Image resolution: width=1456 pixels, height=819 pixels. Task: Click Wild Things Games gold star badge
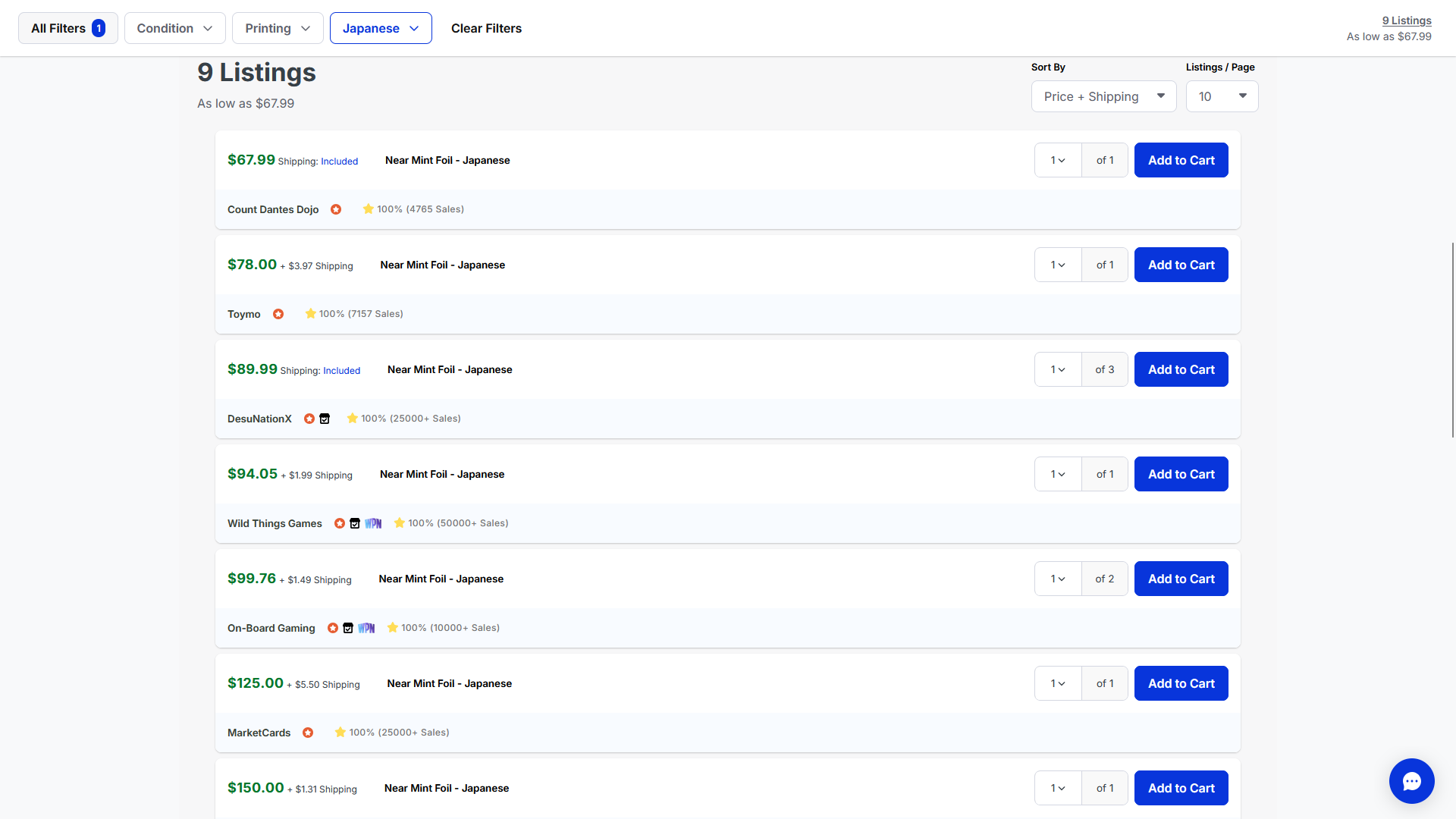340,523
